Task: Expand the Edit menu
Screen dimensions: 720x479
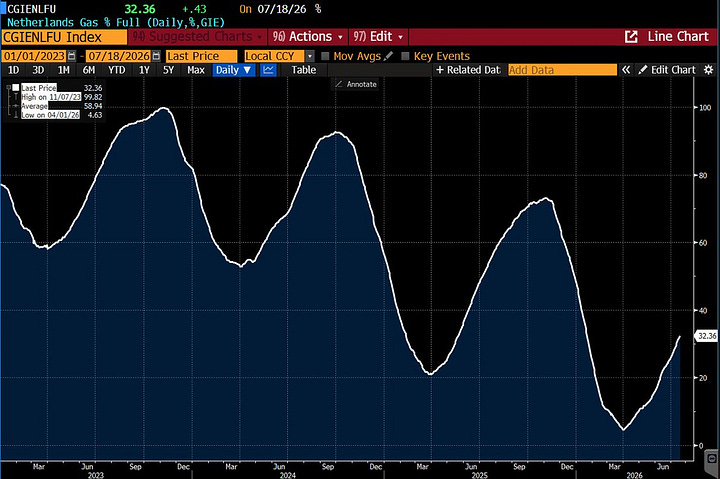Action: coord(378,37)
